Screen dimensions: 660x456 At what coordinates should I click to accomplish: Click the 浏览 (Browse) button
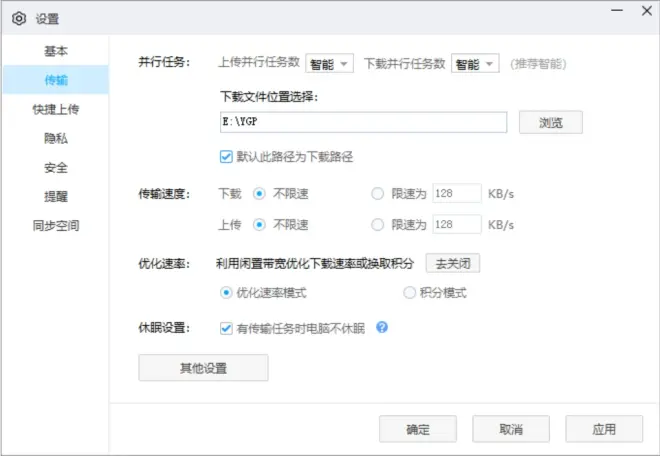pyautogui.click(x=550, y=123)
